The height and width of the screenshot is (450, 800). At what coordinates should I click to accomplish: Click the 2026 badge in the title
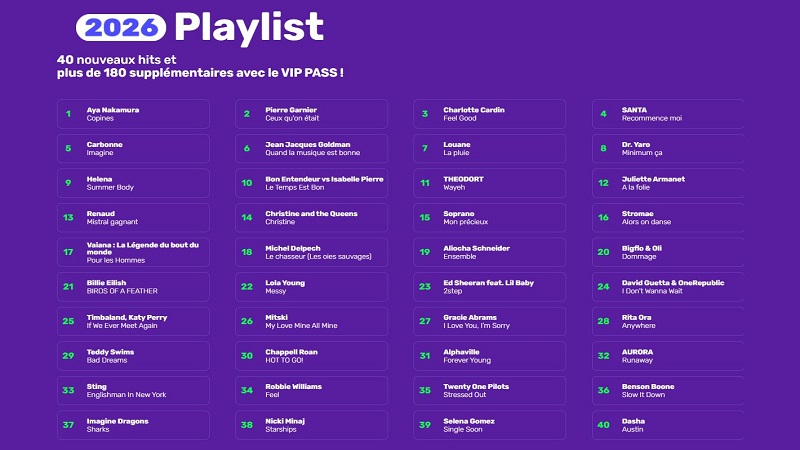coord(122,27)
